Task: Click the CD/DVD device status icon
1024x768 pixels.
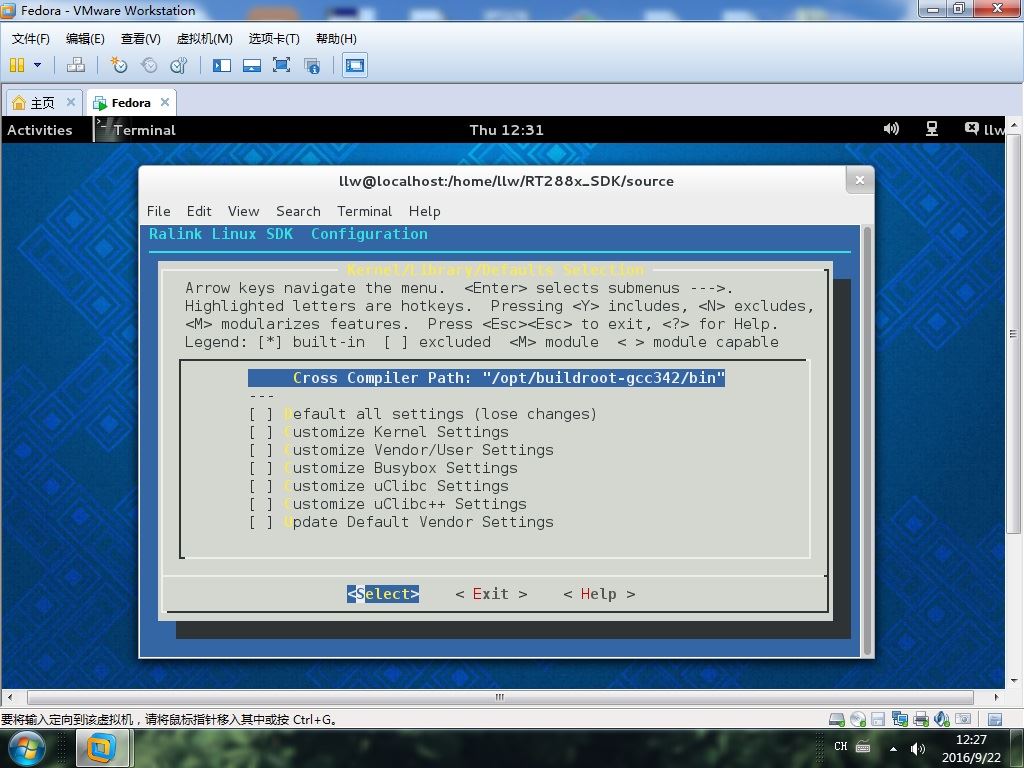Action: 857,720
